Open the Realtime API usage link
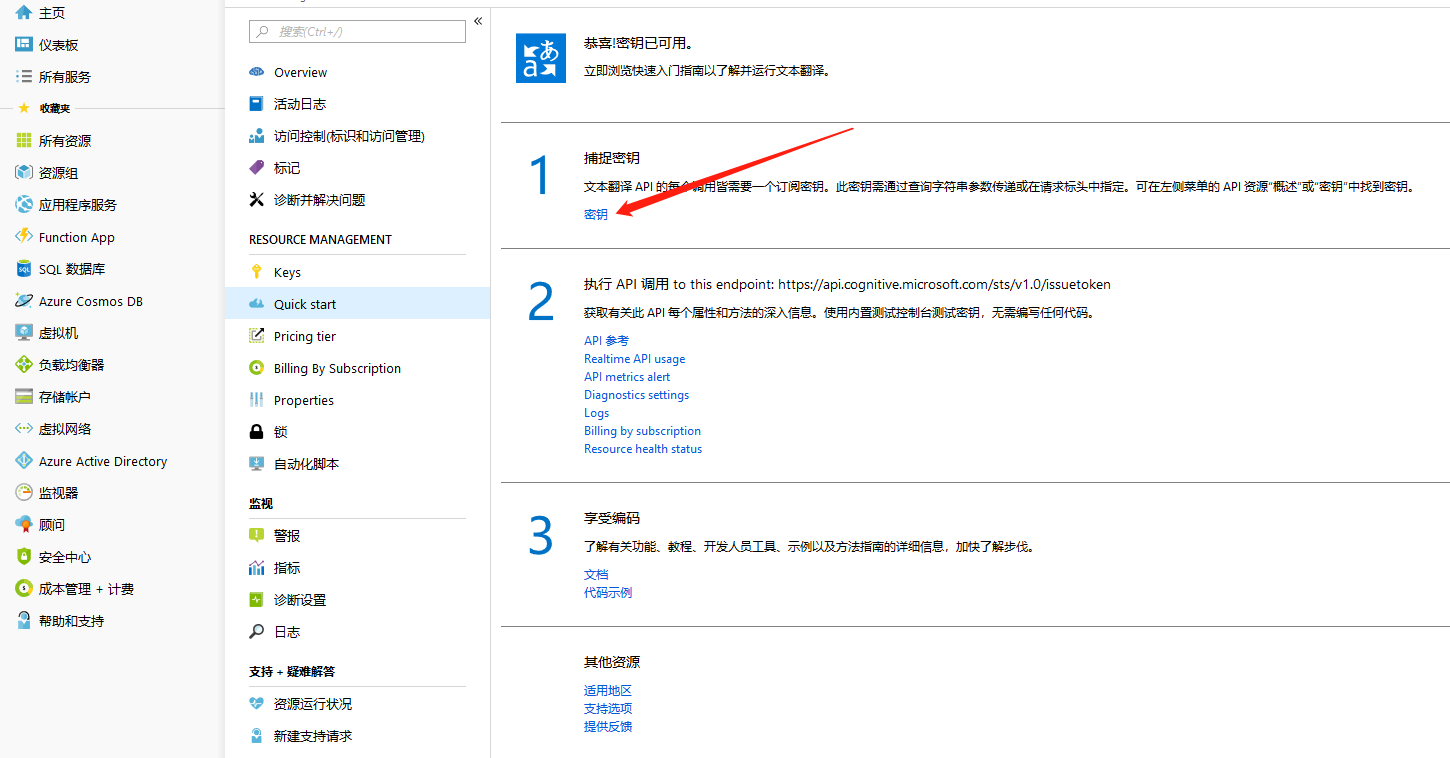 [635, 359]
